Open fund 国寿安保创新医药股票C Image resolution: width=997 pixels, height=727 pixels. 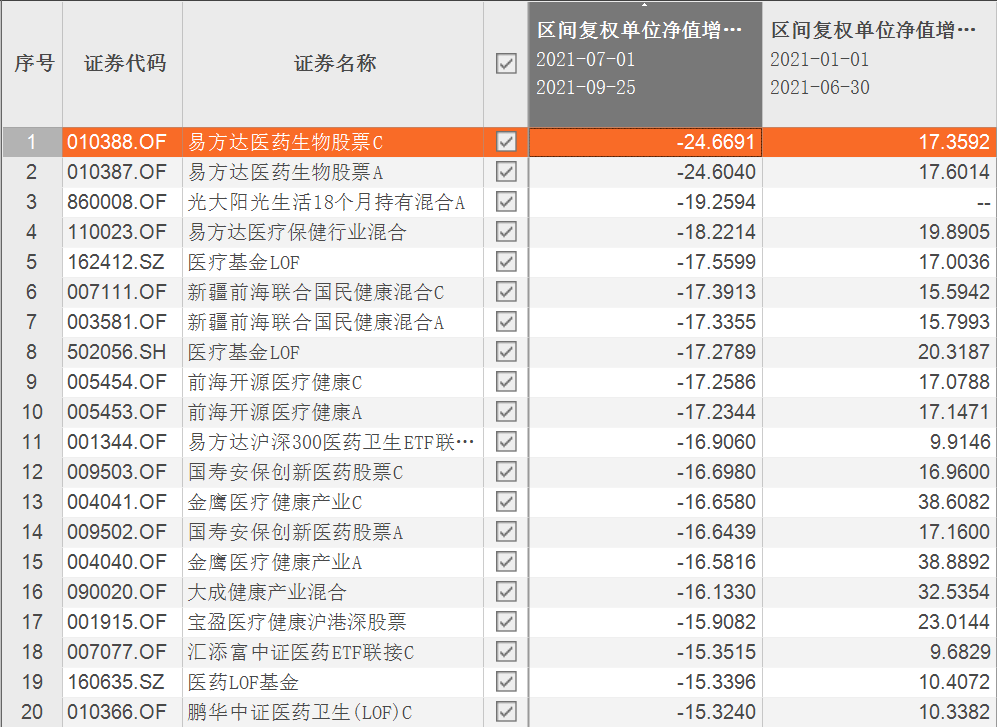296,472
